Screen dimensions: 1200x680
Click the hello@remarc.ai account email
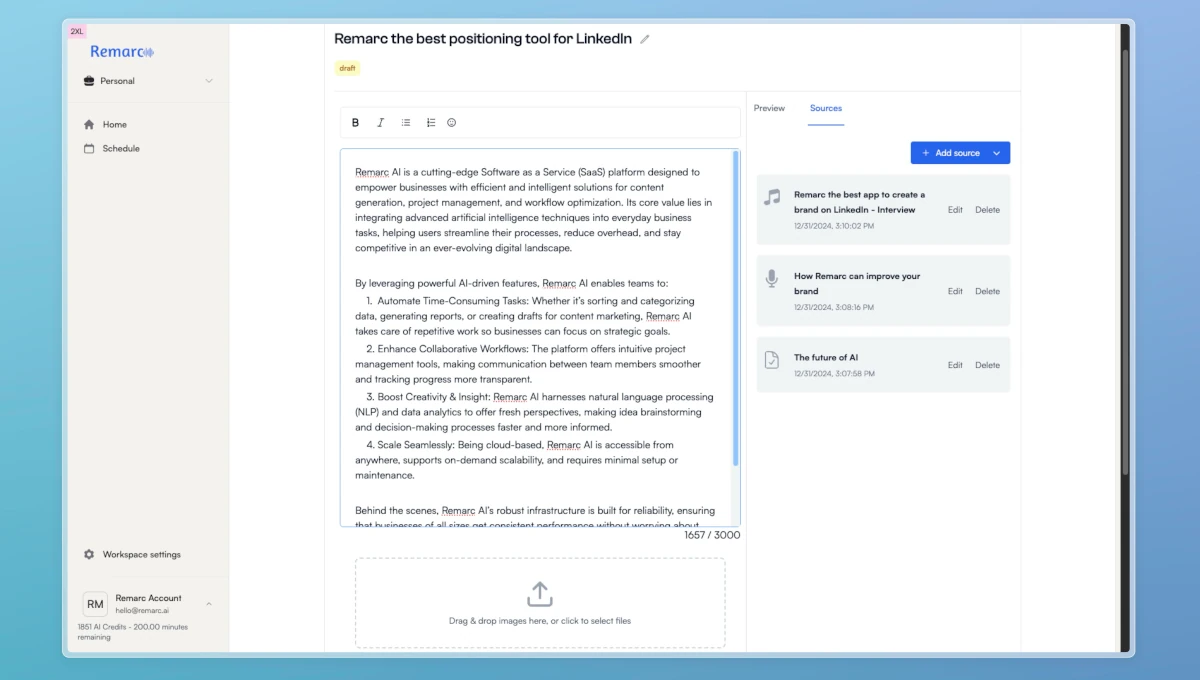[142, 610]
